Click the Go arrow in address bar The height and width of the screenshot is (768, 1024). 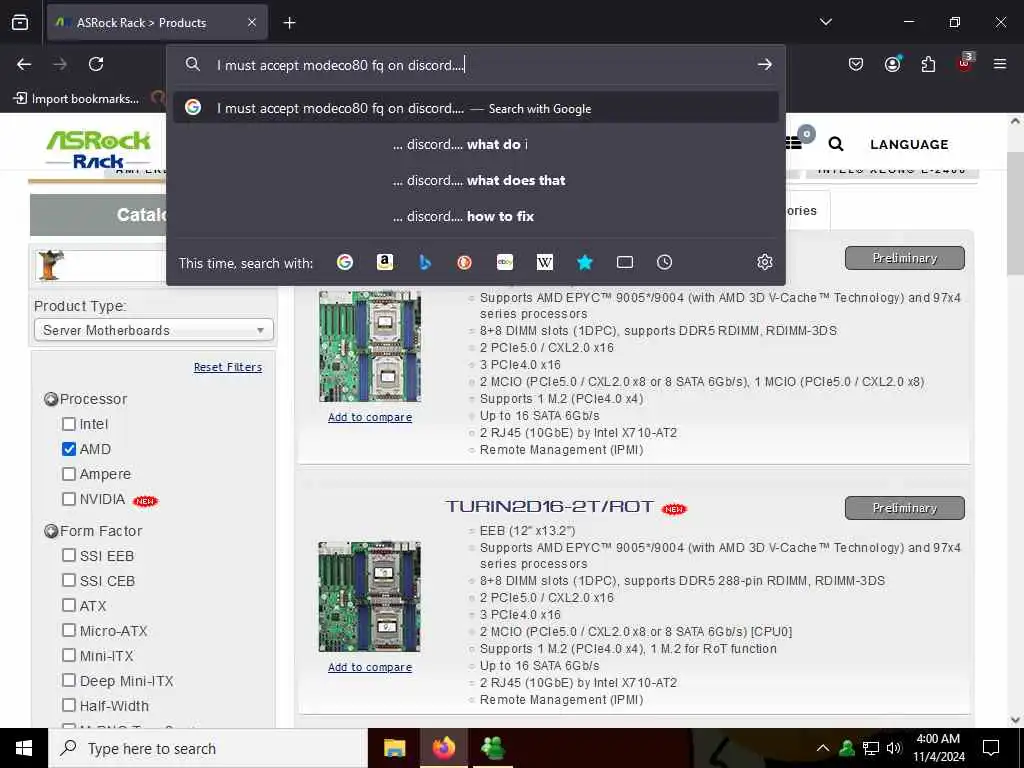[764, 65]
